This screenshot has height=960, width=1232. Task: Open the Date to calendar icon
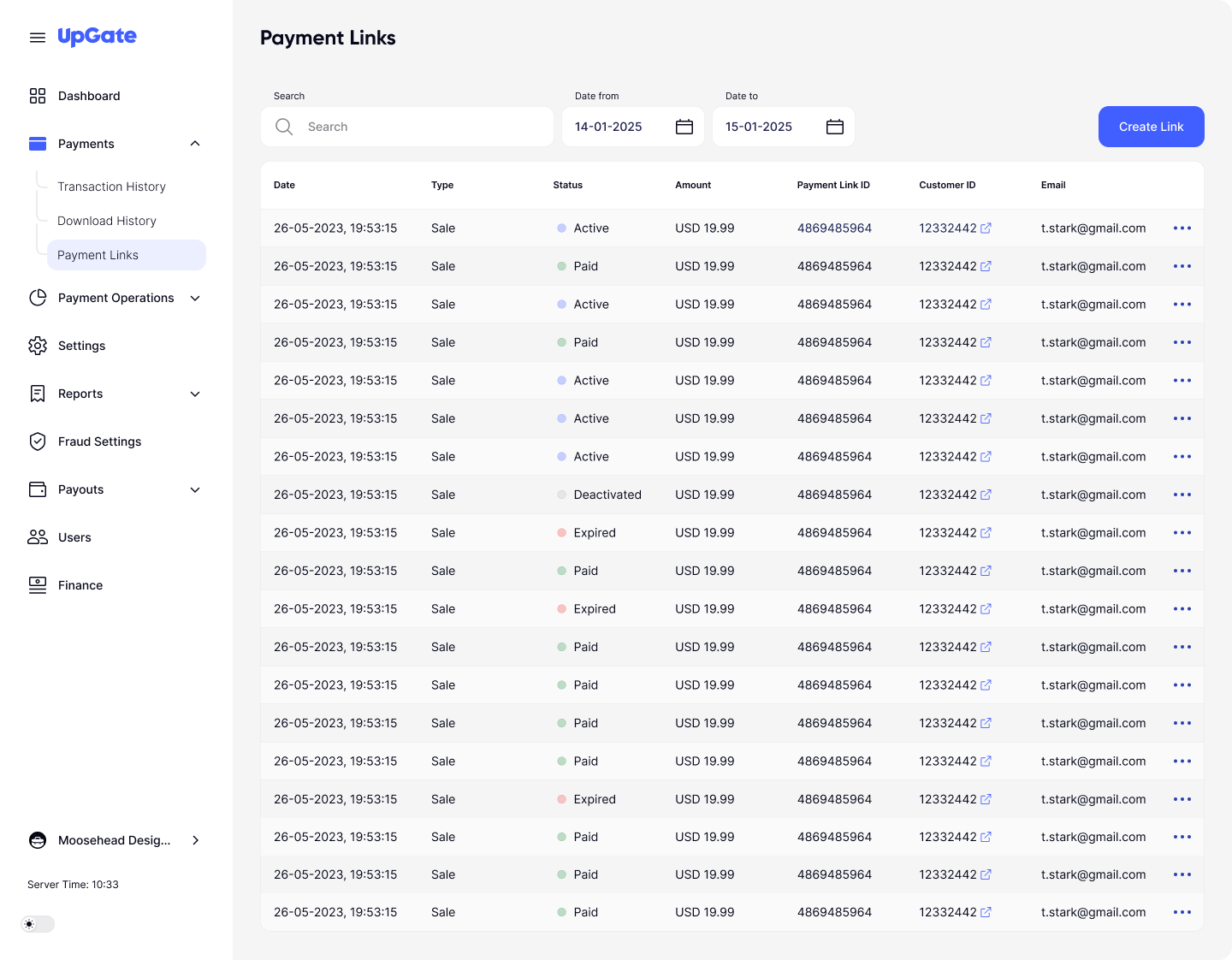point(834,127)
